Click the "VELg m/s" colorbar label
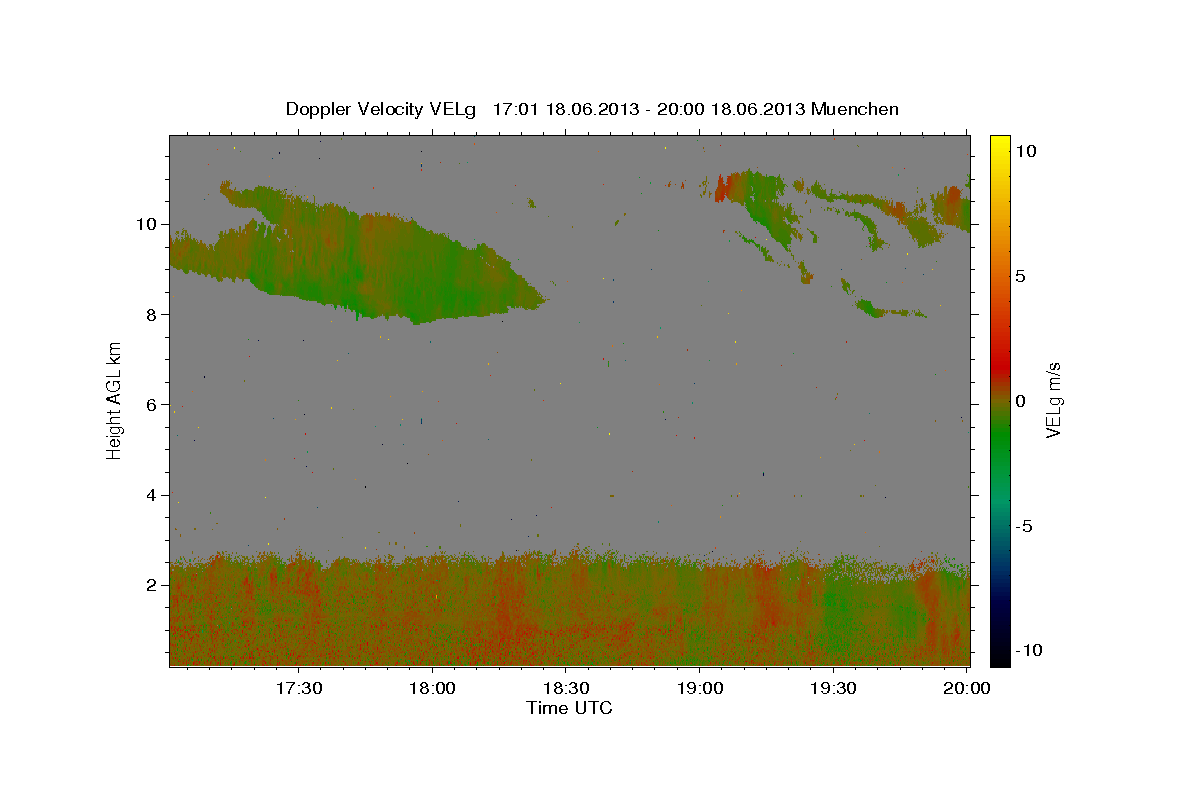 1053,399
